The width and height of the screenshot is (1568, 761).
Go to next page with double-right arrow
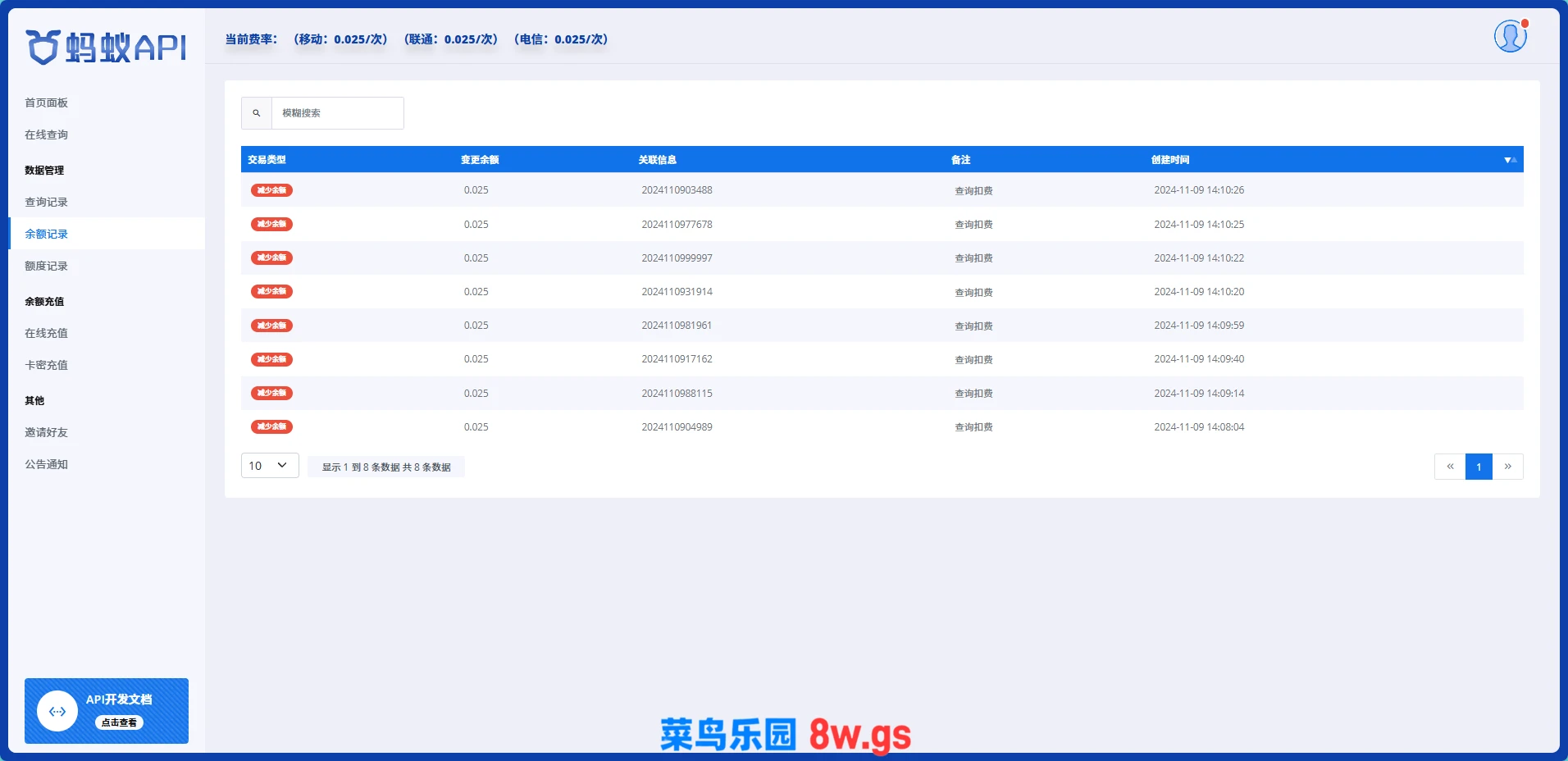coord(1507,467)
